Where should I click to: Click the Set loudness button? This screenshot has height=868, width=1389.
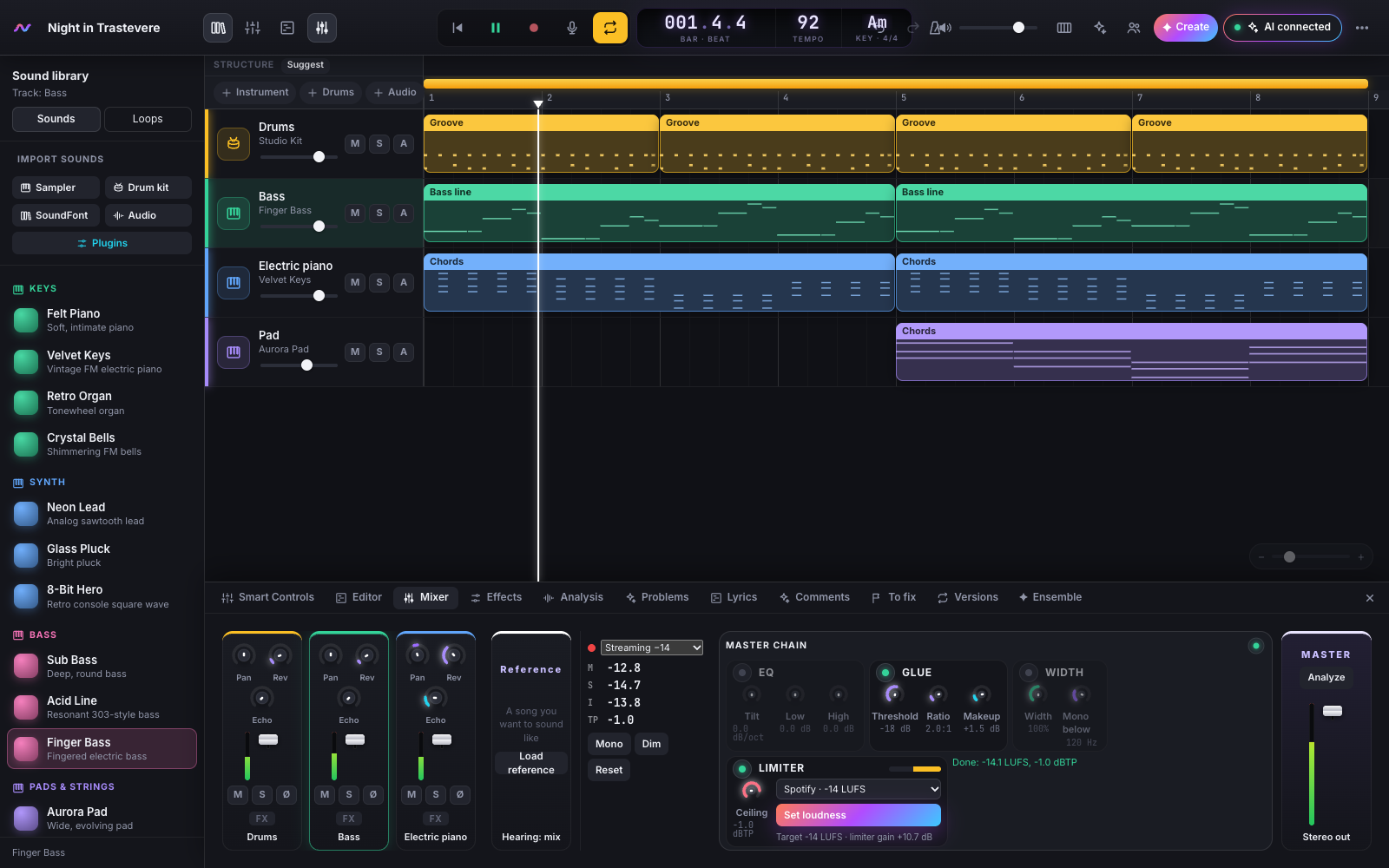(x=859, y=815)
